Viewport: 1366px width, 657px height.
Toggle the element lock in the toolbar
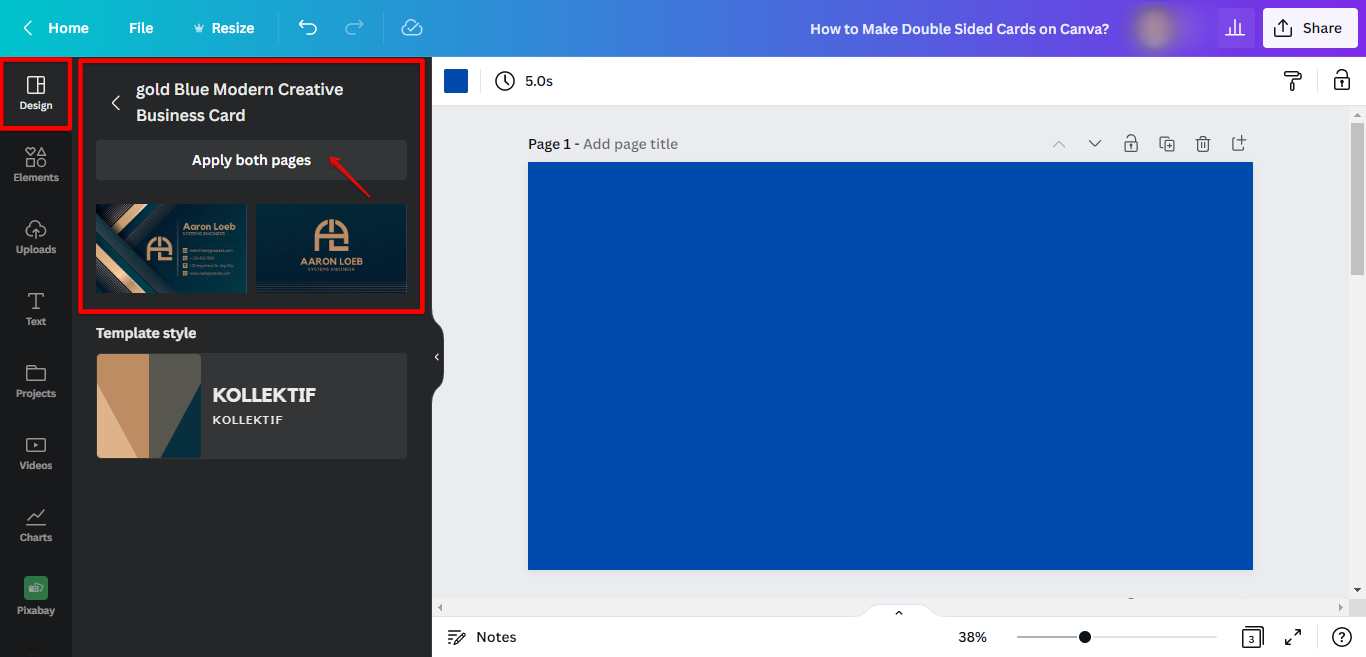pos(1341,81)
